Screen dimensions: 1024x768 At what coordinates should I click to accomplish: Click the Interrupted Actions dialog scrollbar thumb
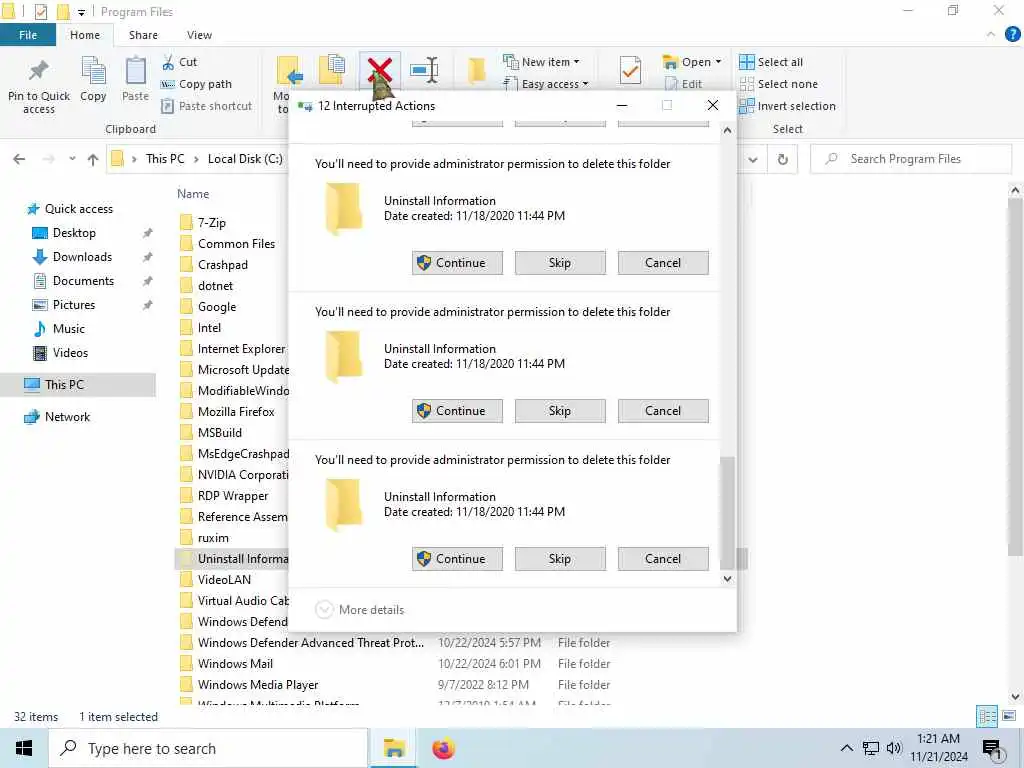click(x=727, y=512)
